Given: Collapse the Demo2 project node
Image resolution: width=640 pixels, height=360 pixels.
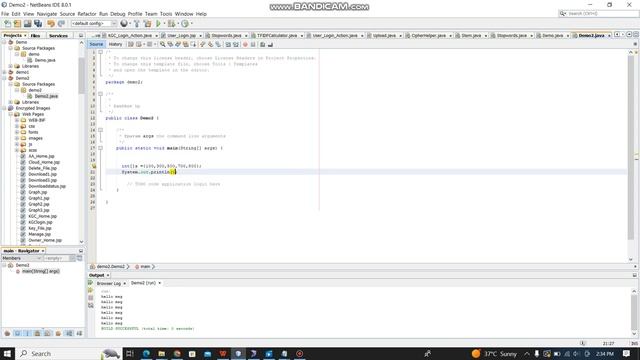Looking at the screenshot, I should (4, 78).
